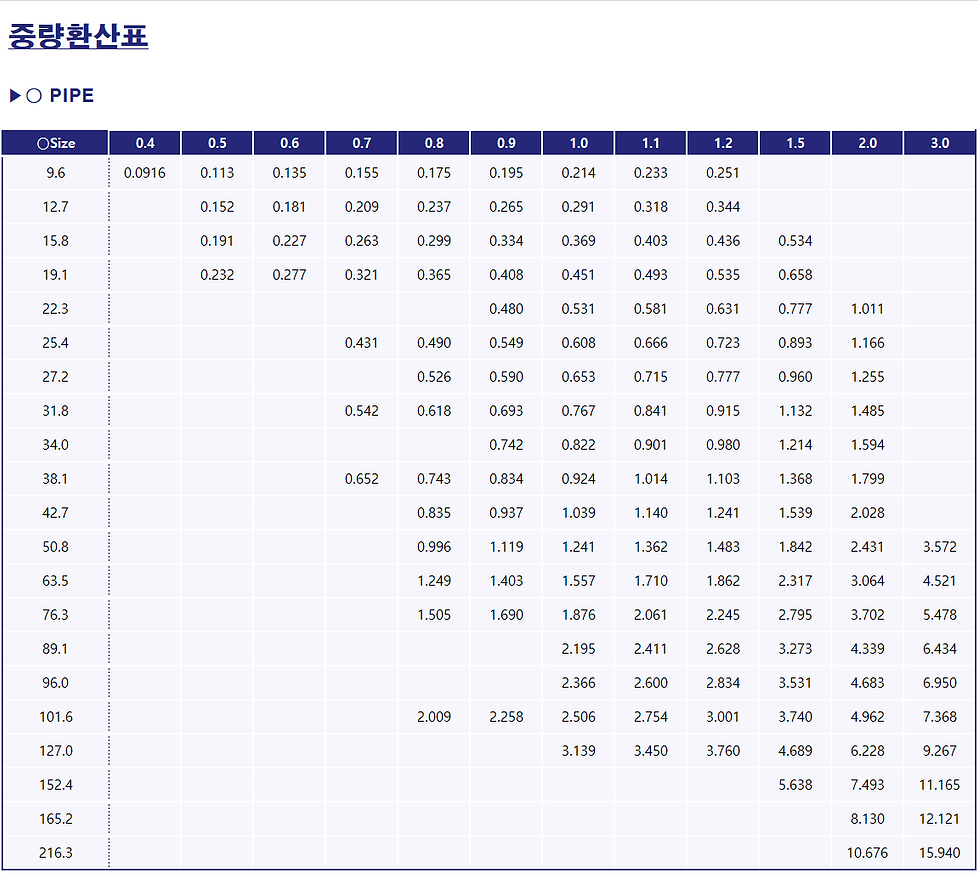978x873 pixels.
Task: Select the 15.940 weight value
Action: [939, 853]
